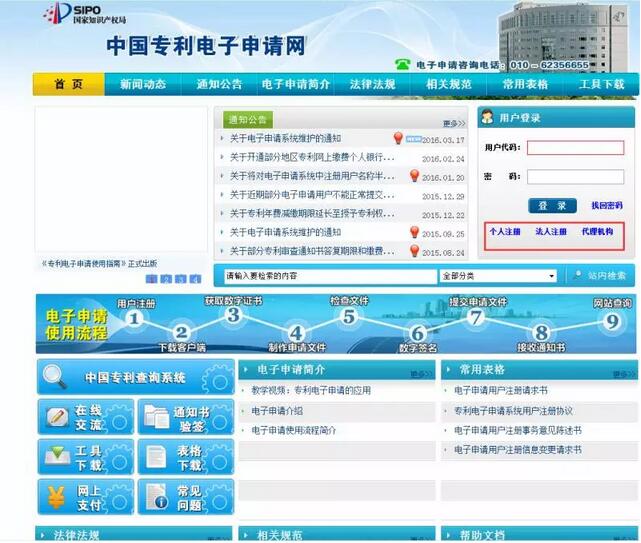Viewport: 641px width, 543px height.
Task: Expand the 电子申请简介 section header
Action: click(x=336, y=370)
